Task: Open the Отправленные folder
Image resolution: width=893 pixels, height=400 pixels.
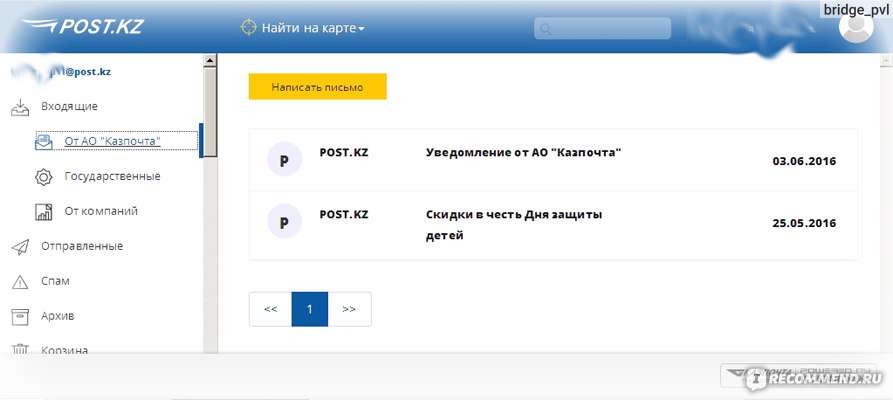Action: click(x=81, y=246)
